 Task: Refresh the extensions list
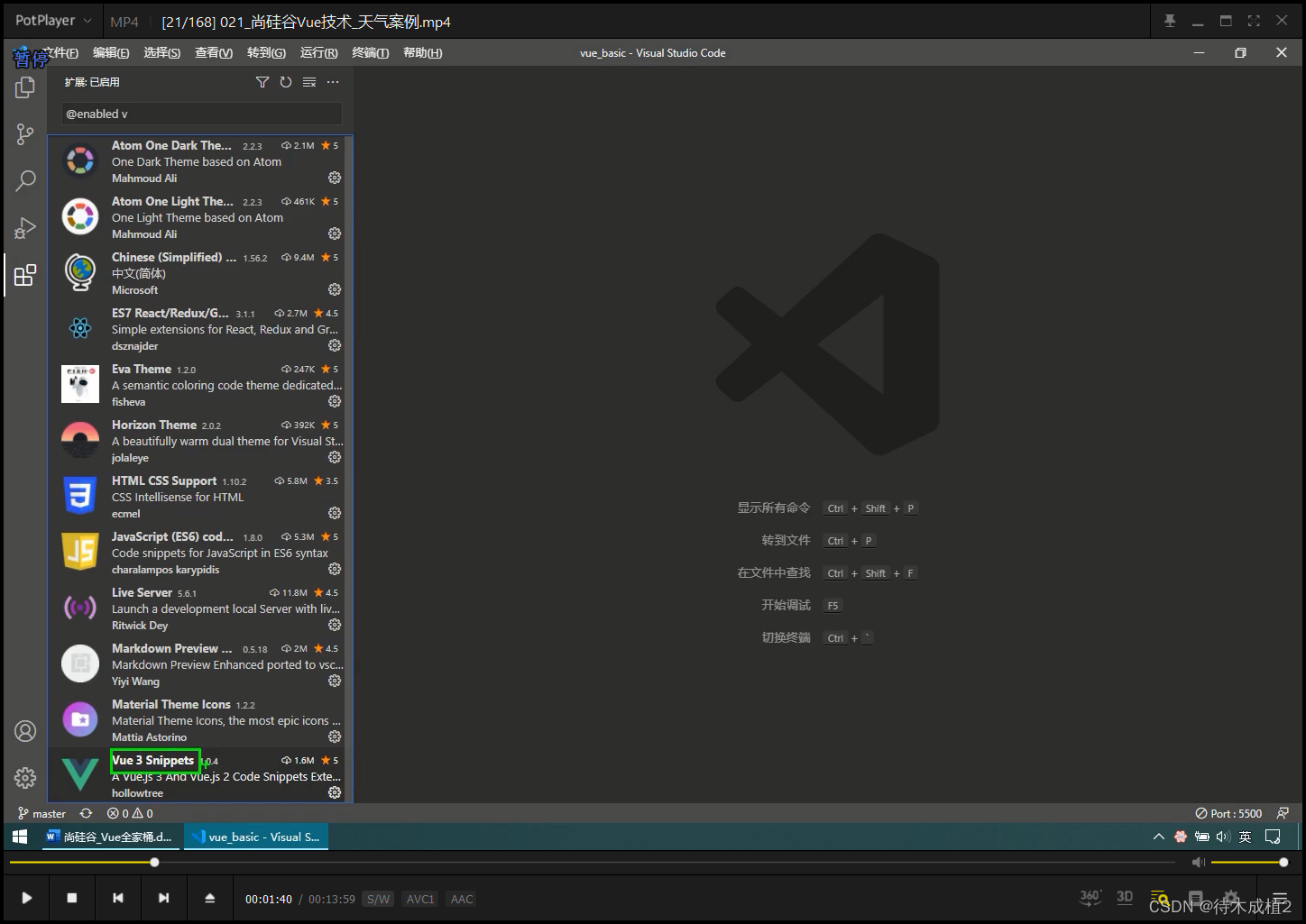pos(286,82)
